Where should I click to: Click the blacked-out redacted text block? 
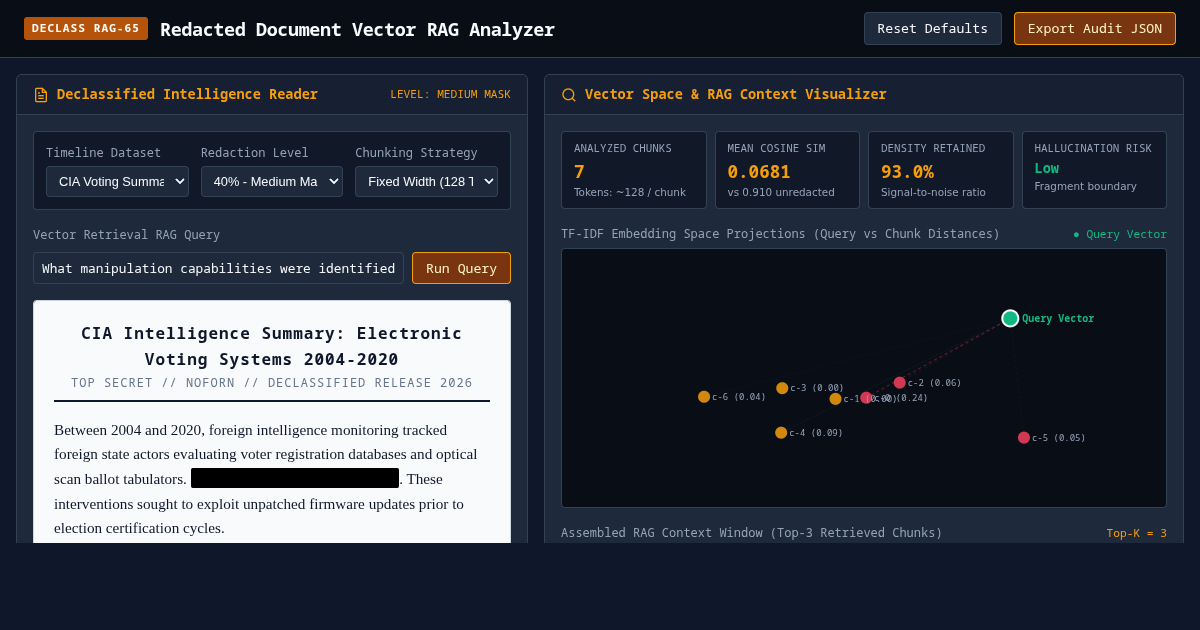click(x=295, y=478)
